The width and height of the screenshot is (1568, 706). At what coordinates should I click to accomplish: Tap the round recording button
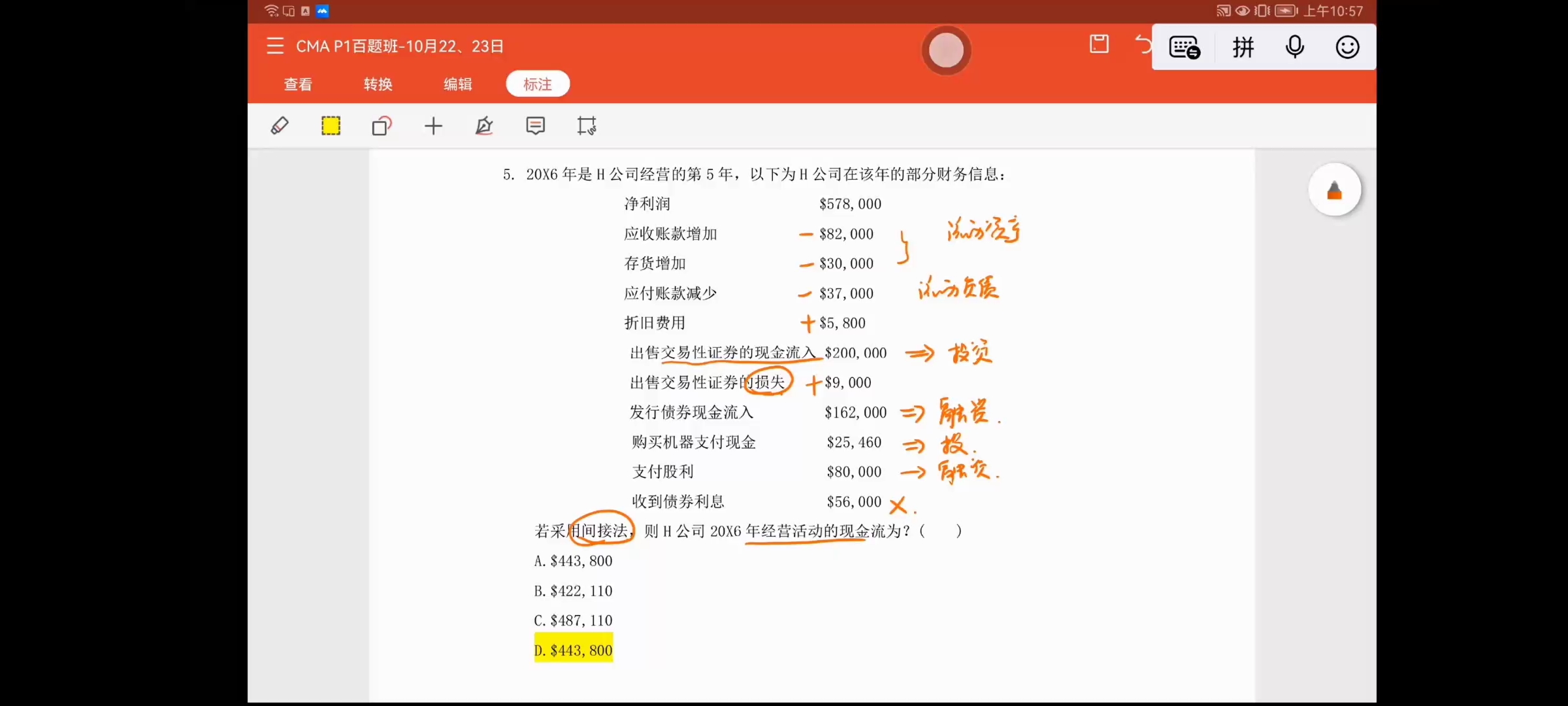(x=946, y=50)
